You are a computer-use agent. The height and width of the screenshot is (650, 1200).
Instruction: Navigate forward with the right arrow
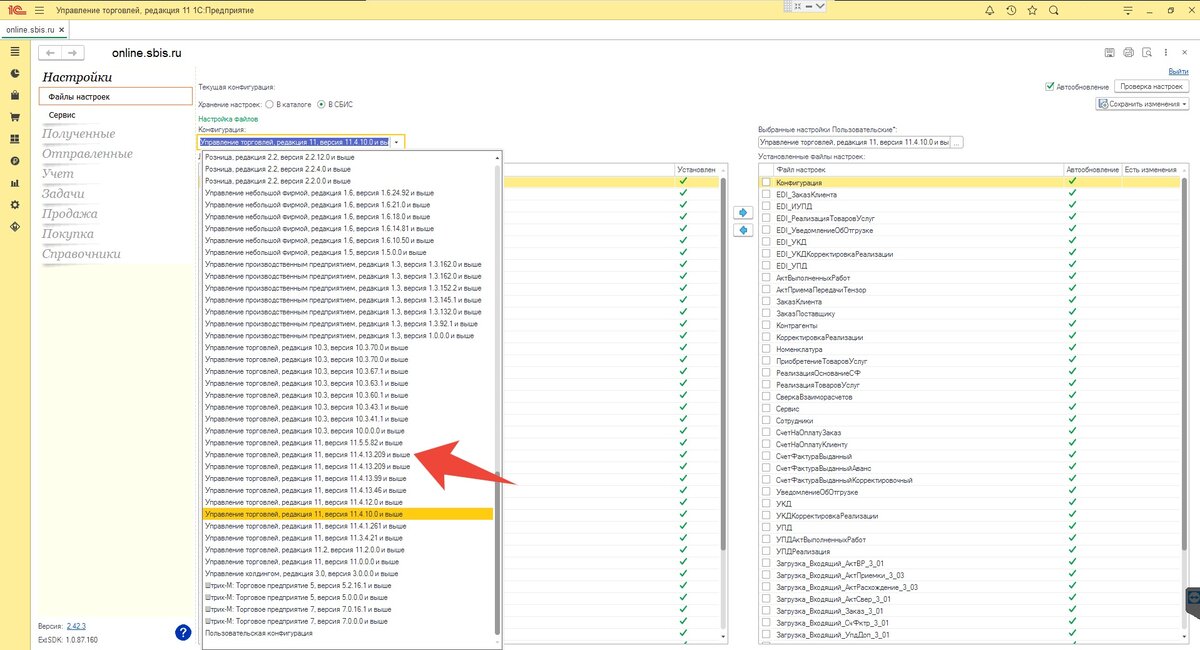coord(74,52)
